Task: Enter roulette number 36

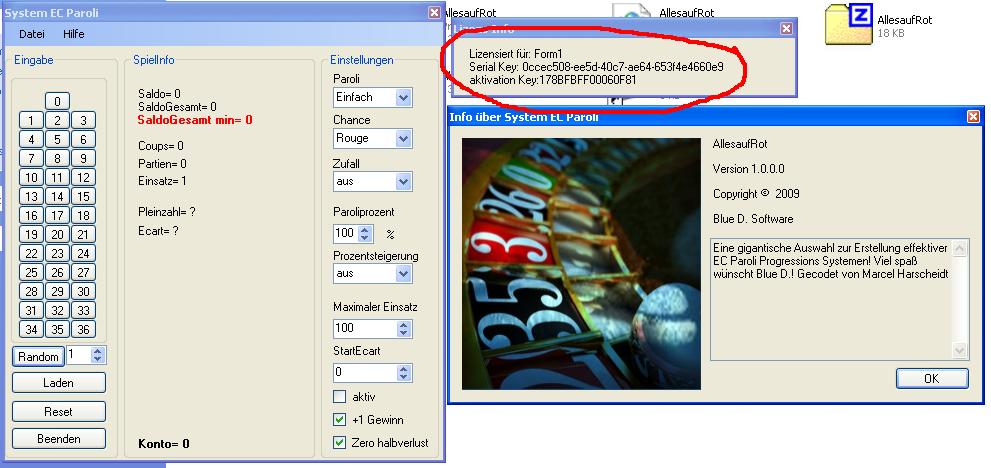Action: (x=83, y=329)
